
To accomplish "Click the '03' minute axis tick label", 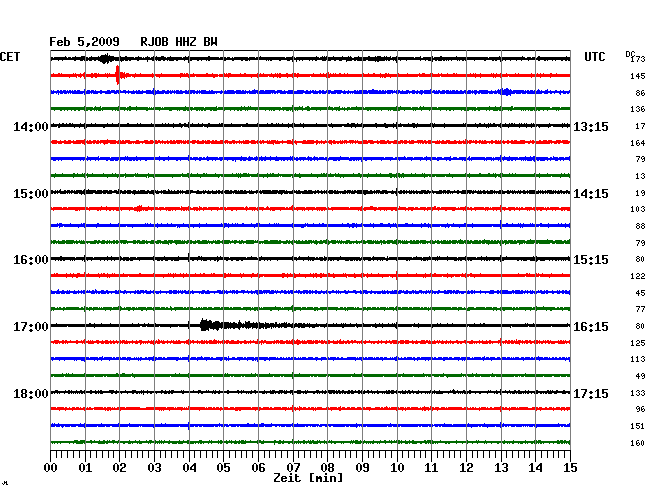I will point(154,468).
